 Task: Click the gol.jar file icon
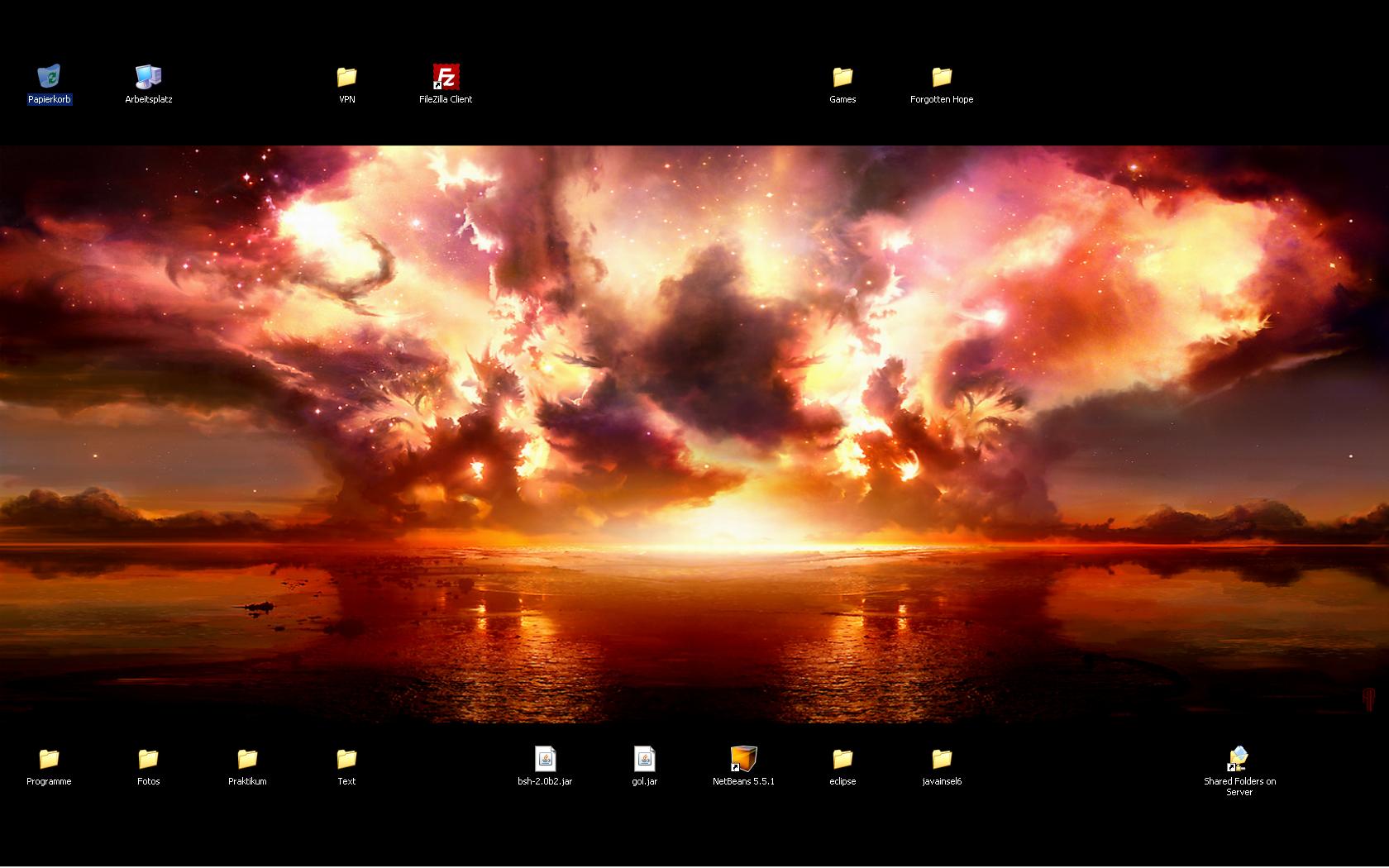coord(644,759)
